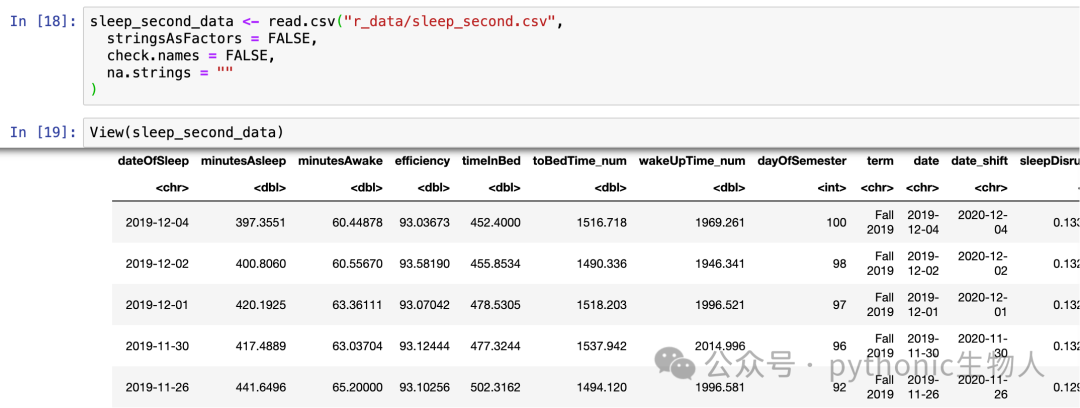The image size is (1080, 408).
Task: Focus the View(sleep_second_data) code cell
Action: 581,132
